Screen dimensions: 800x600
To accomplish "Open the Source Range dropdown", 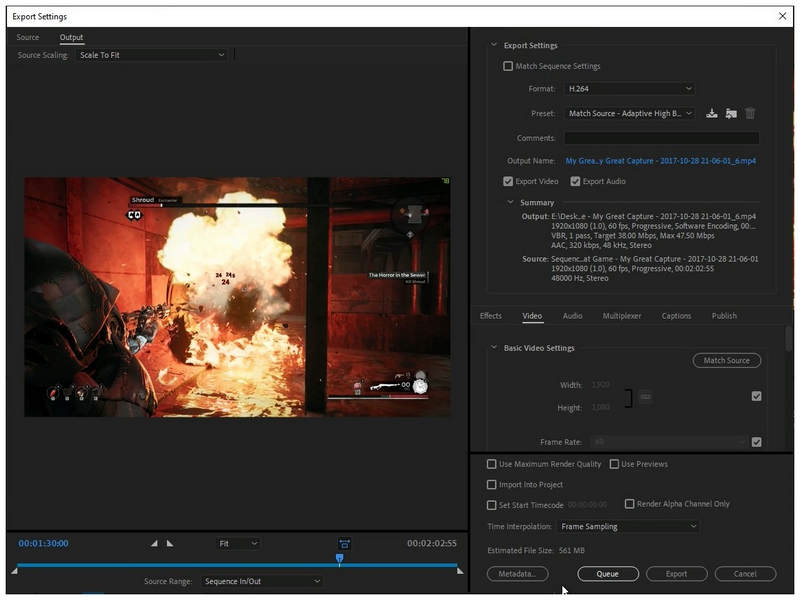I will (x=262, y=580).
